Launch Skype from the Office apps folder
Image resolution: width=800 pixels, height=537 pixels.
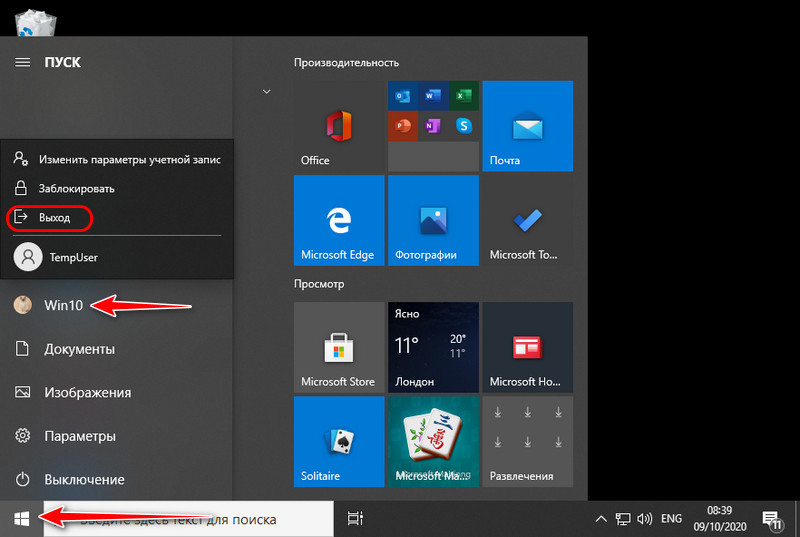click(464, 125)
